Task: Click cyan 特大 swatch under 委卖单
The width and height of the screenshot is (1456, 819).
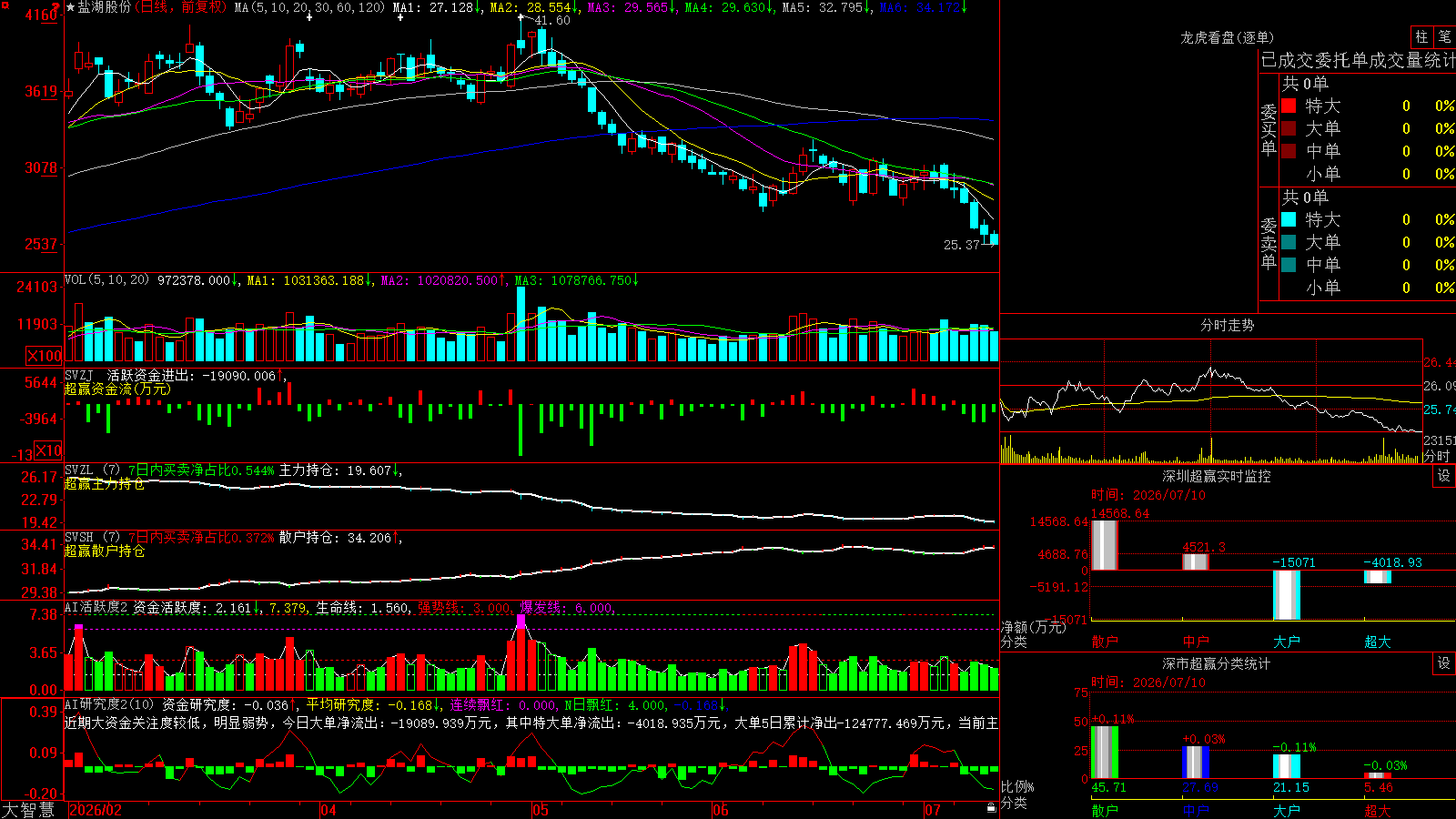Action: click(x=1289, y=219)
